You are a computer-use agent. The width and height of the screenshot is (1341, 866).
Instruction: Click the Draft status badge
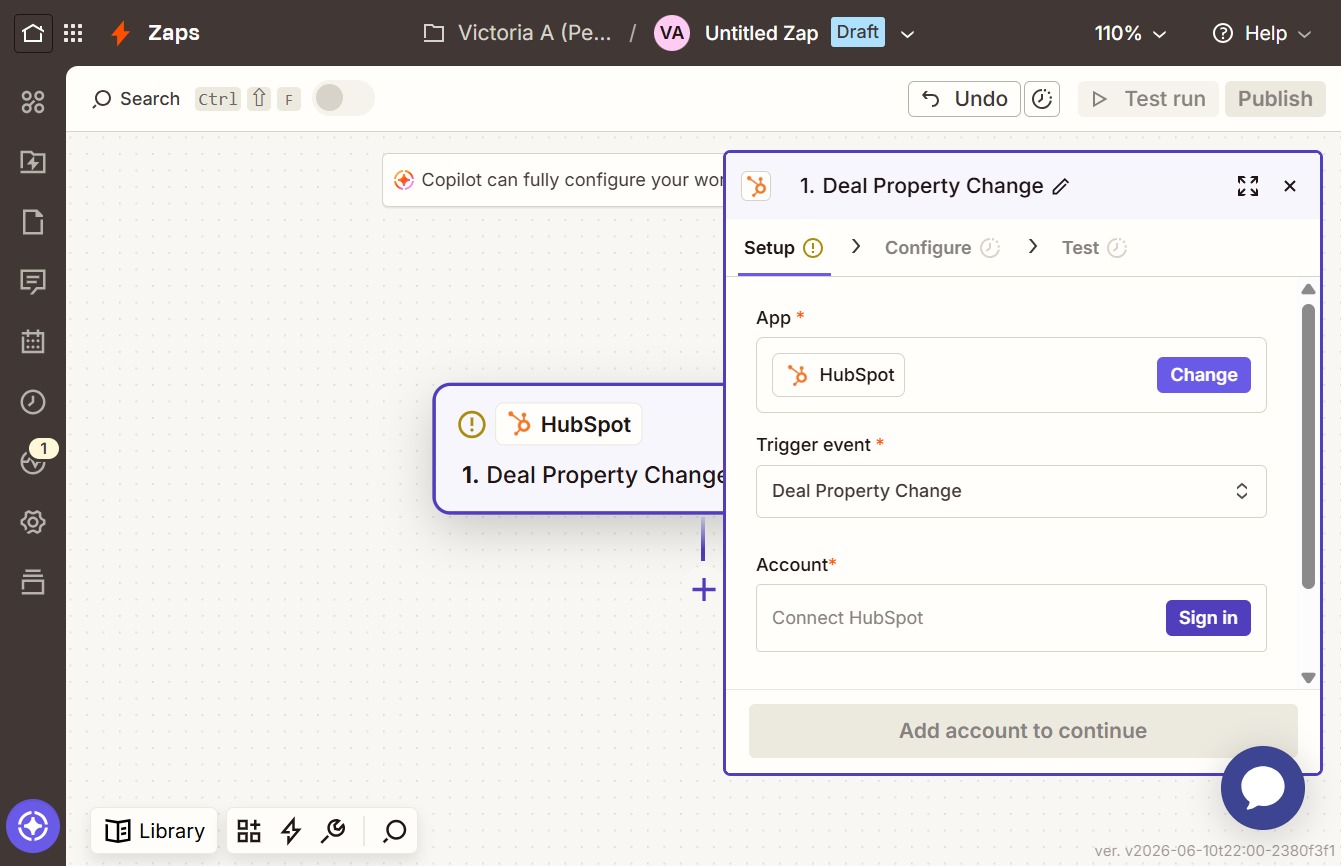point(858,32)
